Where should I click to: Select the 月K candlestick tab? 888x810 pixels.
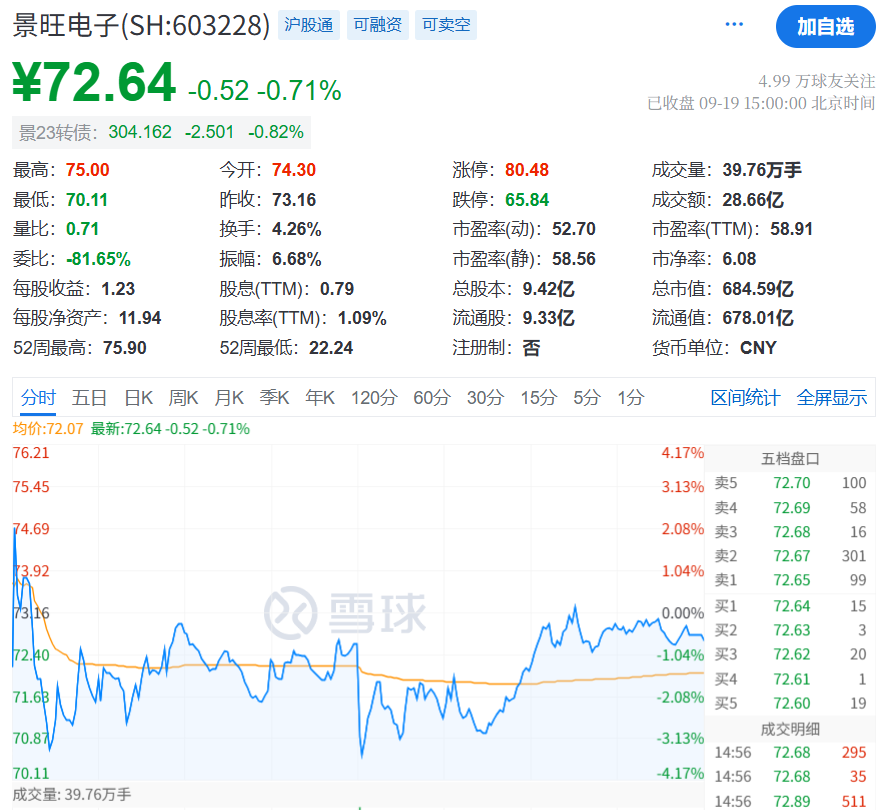229,397
